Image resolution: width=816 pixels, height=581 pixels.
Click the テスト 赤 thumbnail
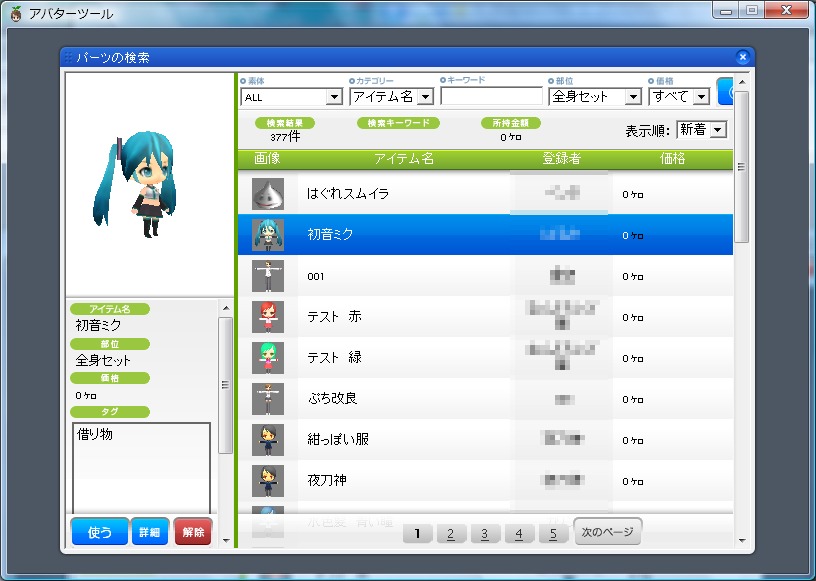[268, 317]
